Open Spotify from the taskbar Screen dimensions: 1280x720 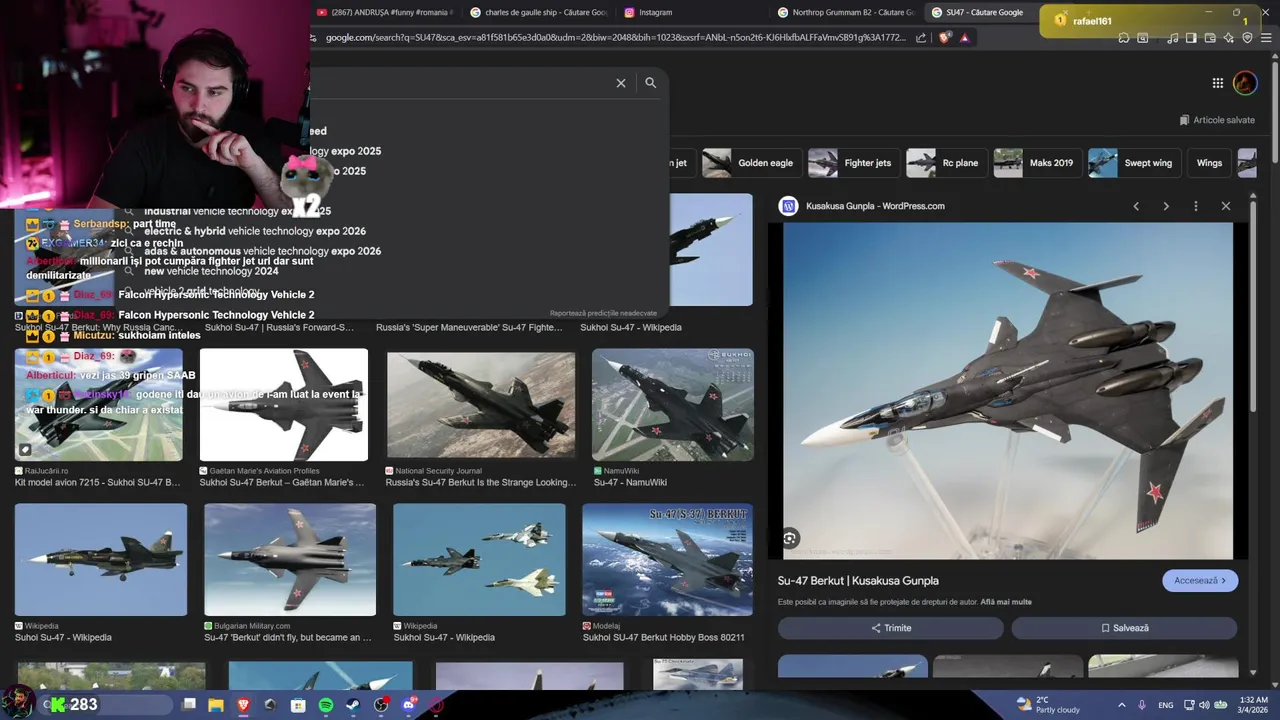326,705
